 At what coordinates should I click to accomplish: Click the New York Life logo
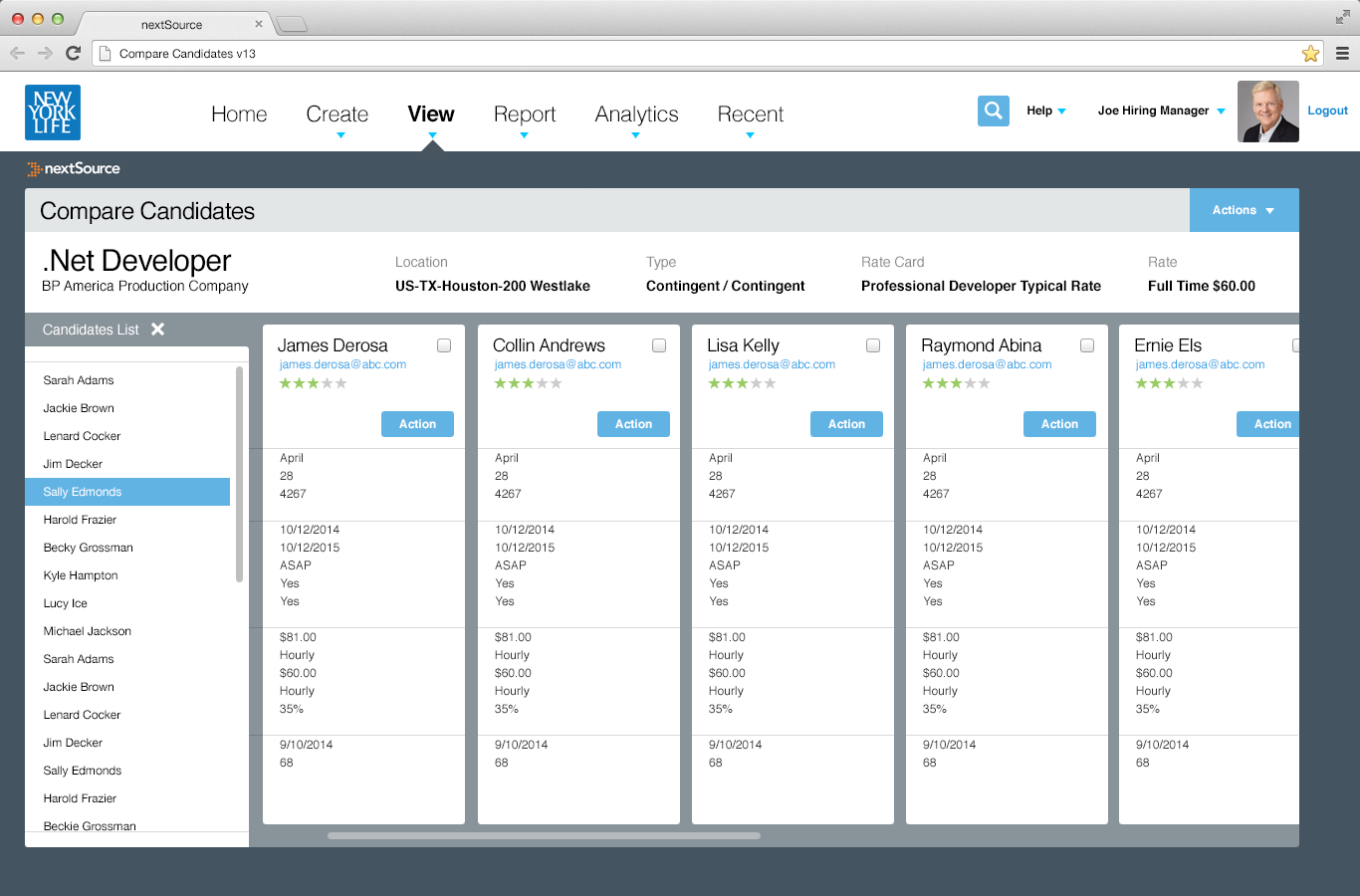coord(53,112)
